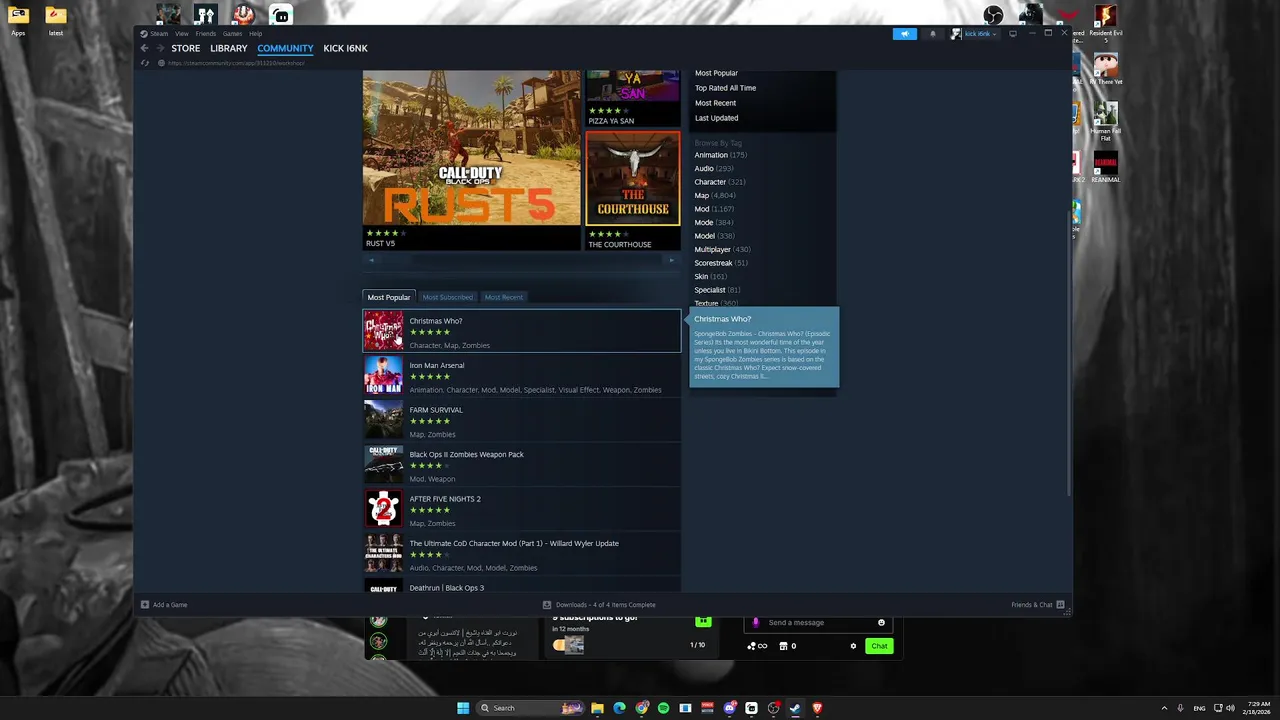Open The Ultimate CoD Character Mod item
Viewport: 1280px width, 720px height.
(521, 553)
